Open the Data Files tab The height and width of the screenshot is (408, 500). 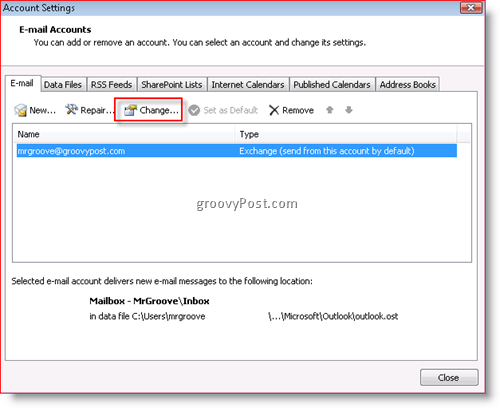pyautogui.click(x=63, y=85)
